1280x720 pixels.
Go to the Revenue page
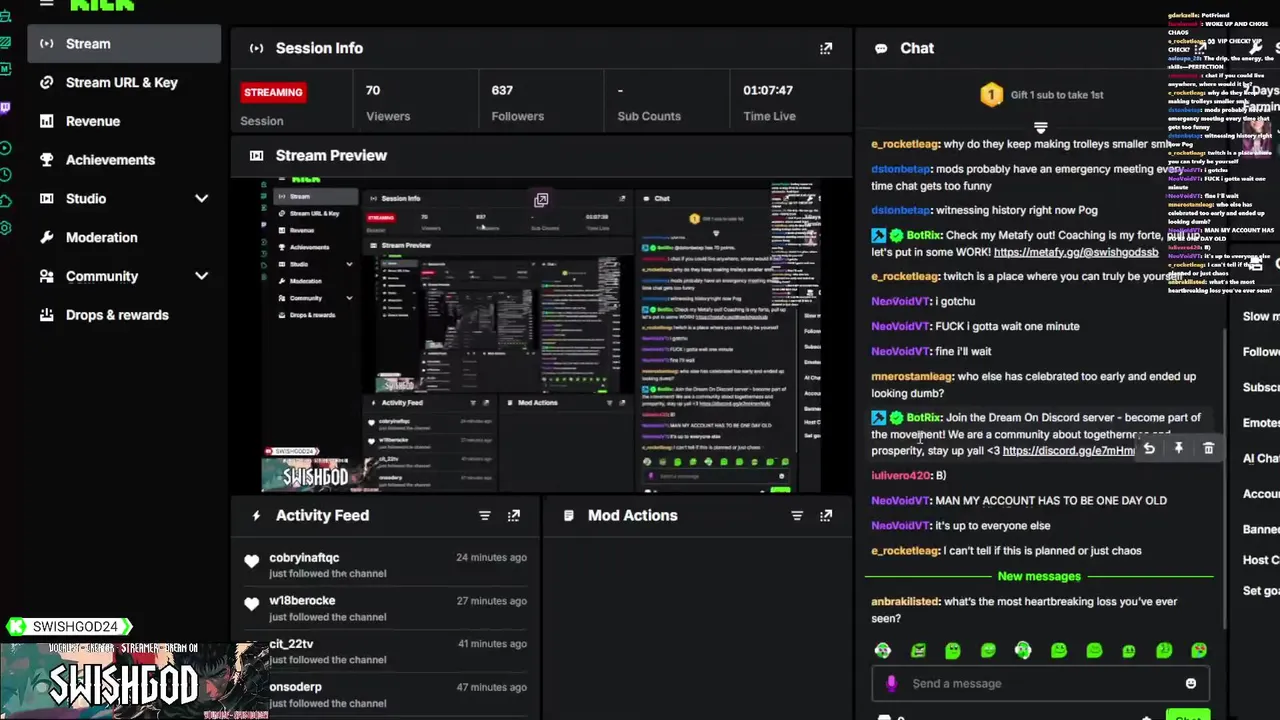pyautogui.click(x=125, y=121)
